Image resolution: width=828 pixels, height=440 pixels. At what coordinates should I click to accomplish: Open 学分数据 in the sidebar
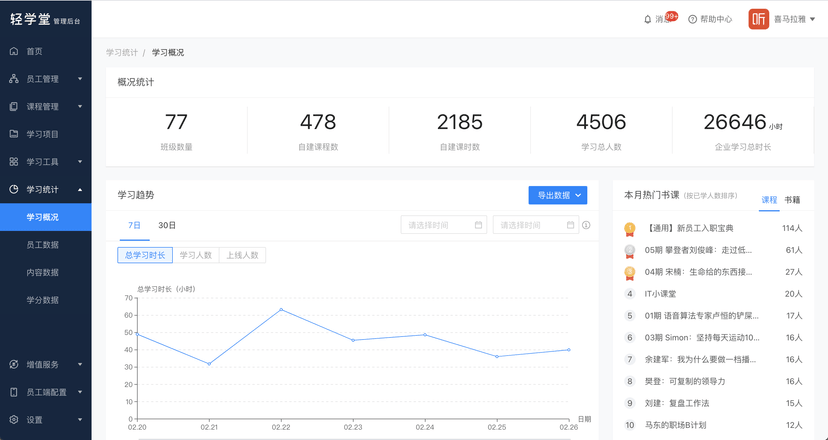pos(45,300)
